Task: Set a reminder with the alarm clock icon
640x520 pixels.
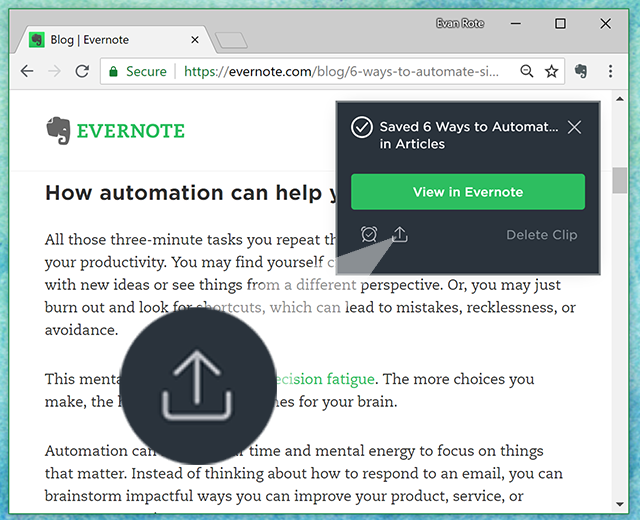Action: pos(369,235)
